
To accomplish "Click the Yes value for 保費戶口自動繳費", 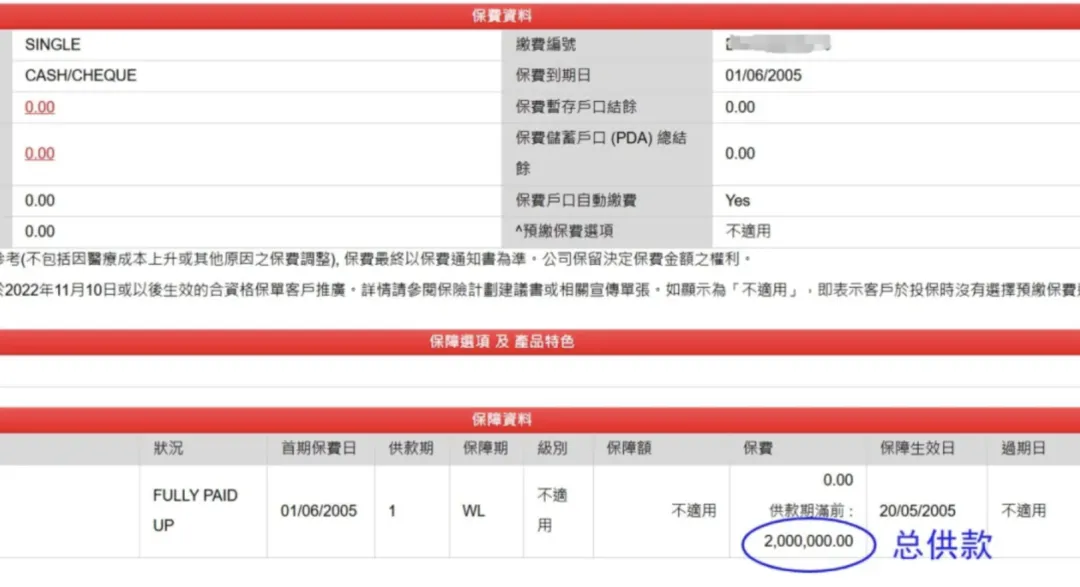I will [737, 200].
